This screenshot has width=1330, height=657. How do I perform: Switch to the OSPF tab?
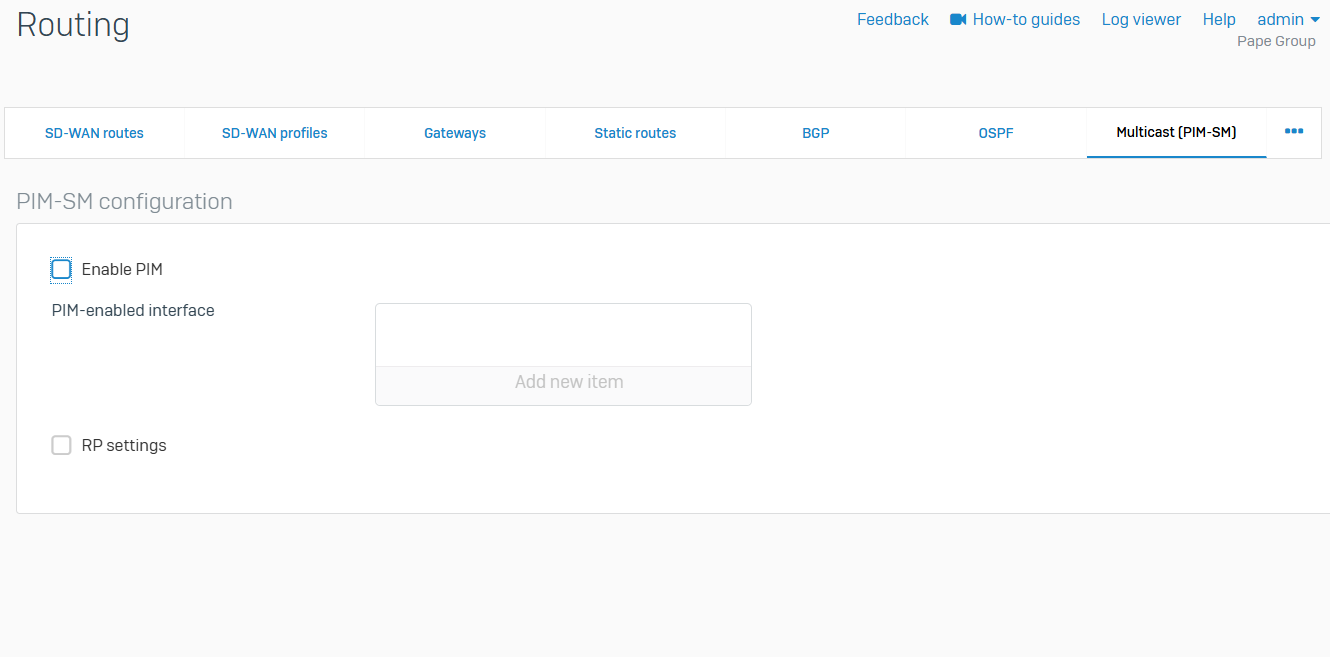(x=996, y=133)
